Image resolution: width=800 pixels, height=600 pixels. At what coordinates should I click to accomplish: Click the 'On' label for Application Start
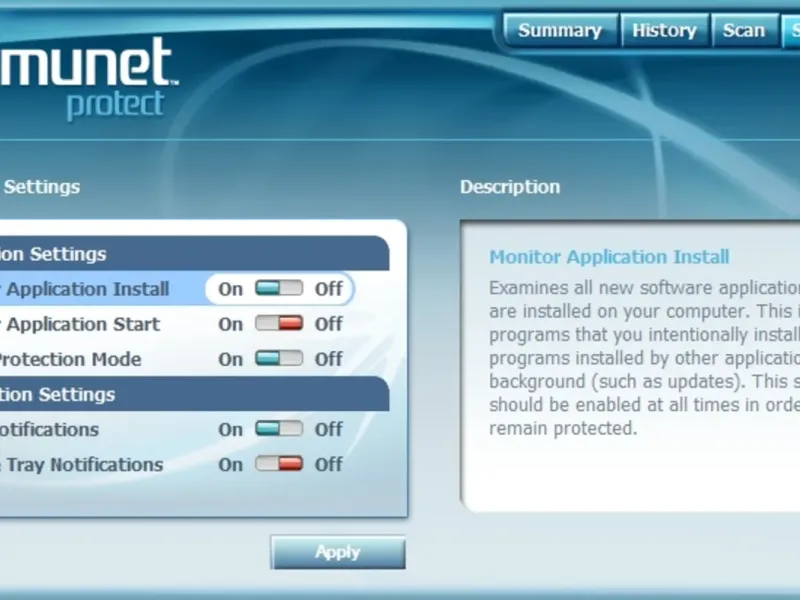click(x=231, y=324)
